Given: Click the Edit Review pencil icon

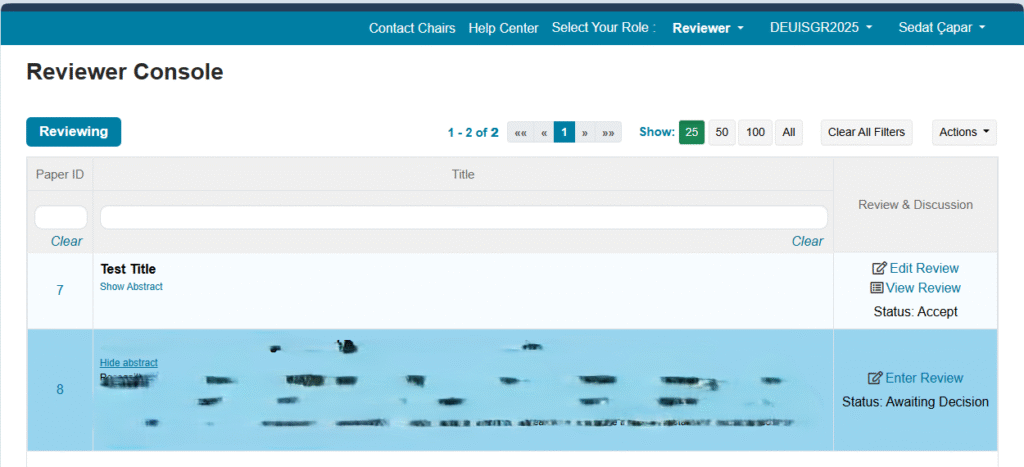Looking at the screenshot, I should (879, 268).
